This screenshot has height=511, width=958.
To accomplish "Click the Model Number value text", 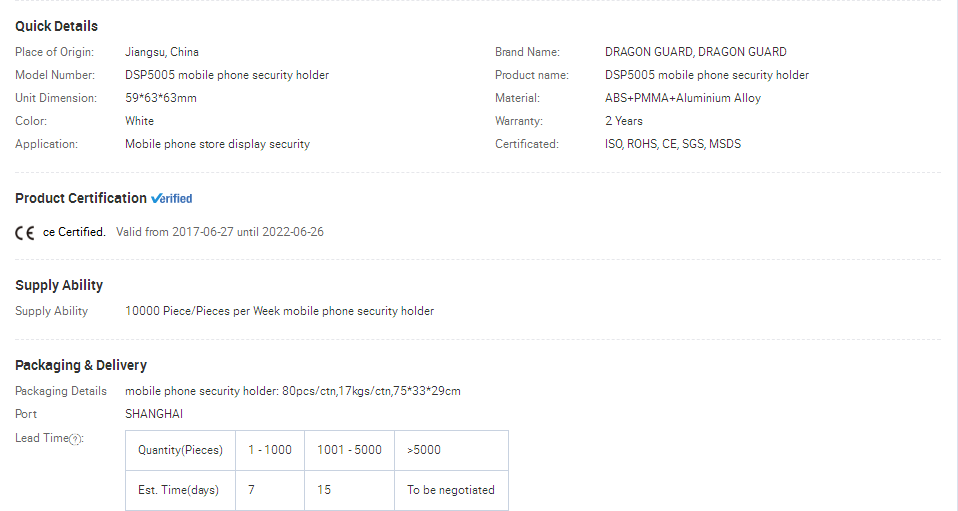I will [x=227, y=75].
